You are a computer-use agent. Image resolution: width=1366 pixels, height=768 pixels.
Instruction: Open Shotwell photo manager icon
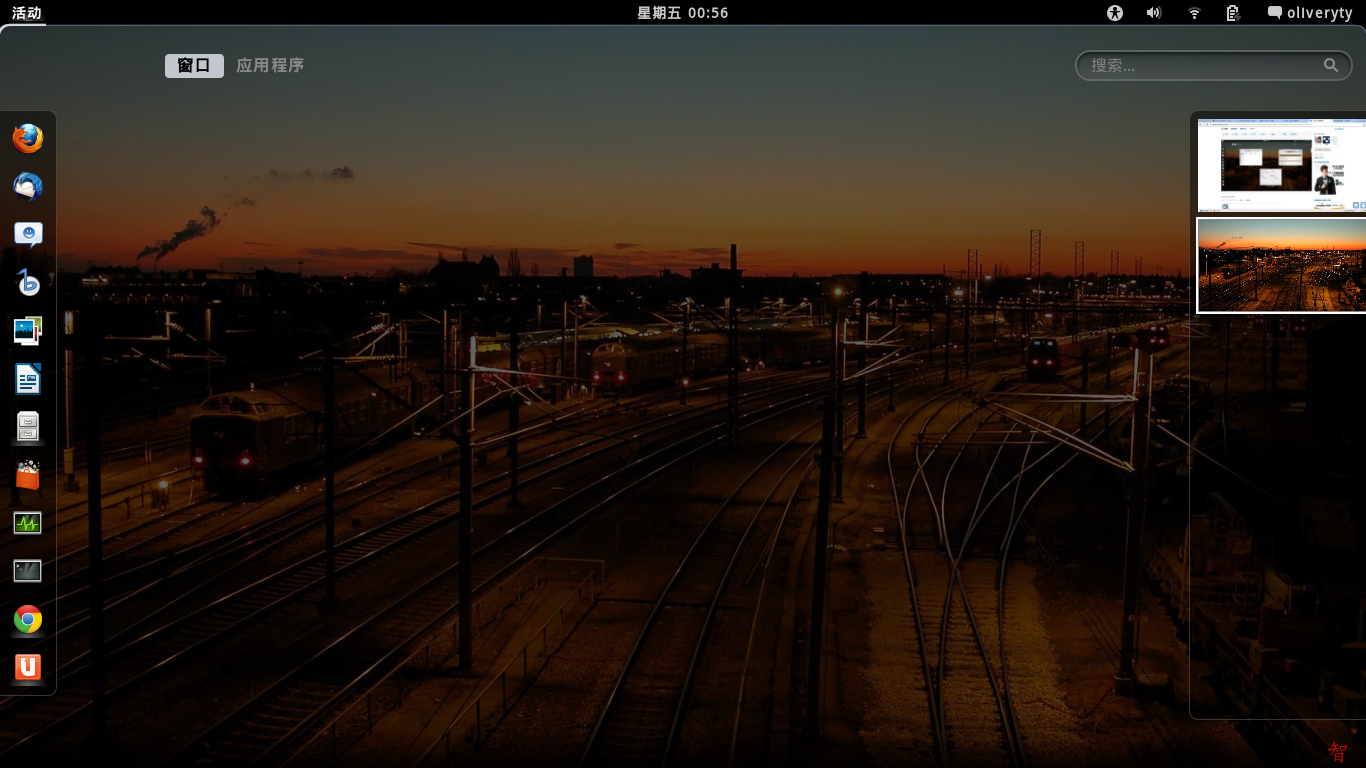[x=28, y=331]
